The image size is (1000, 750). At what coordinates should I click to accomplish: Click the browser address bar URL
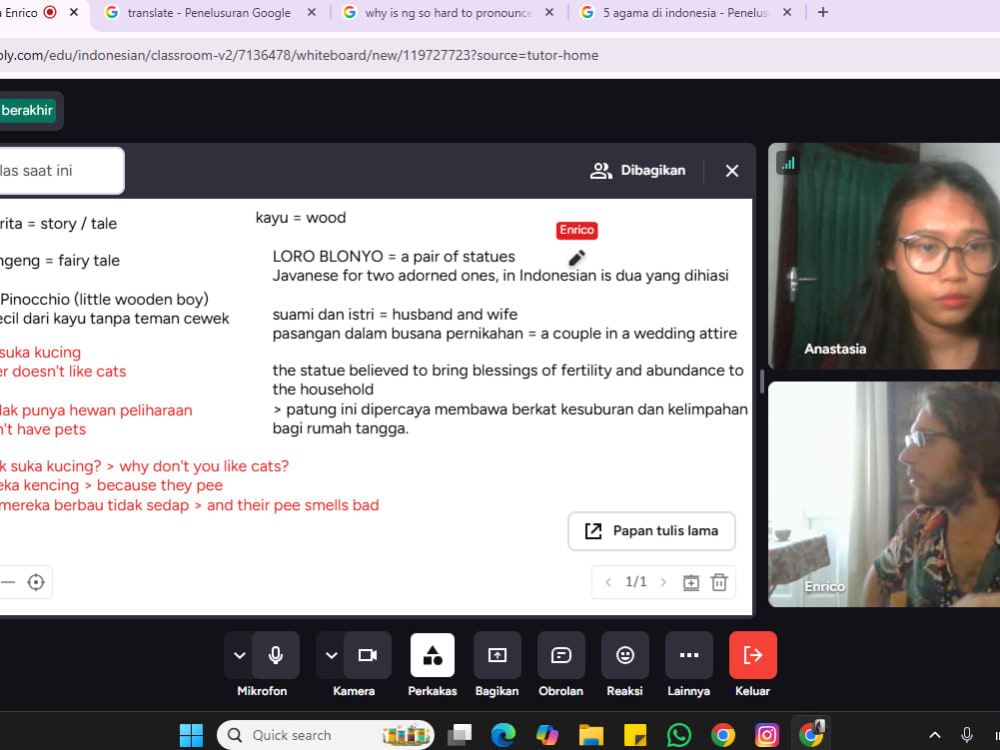point(300,55)
